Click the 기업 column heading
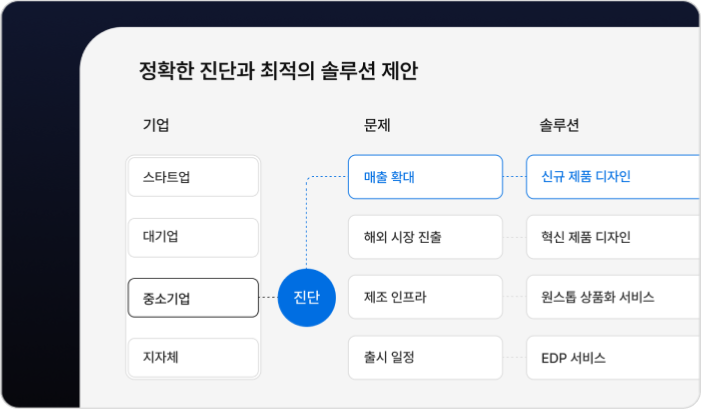 (x=156, y=125)
